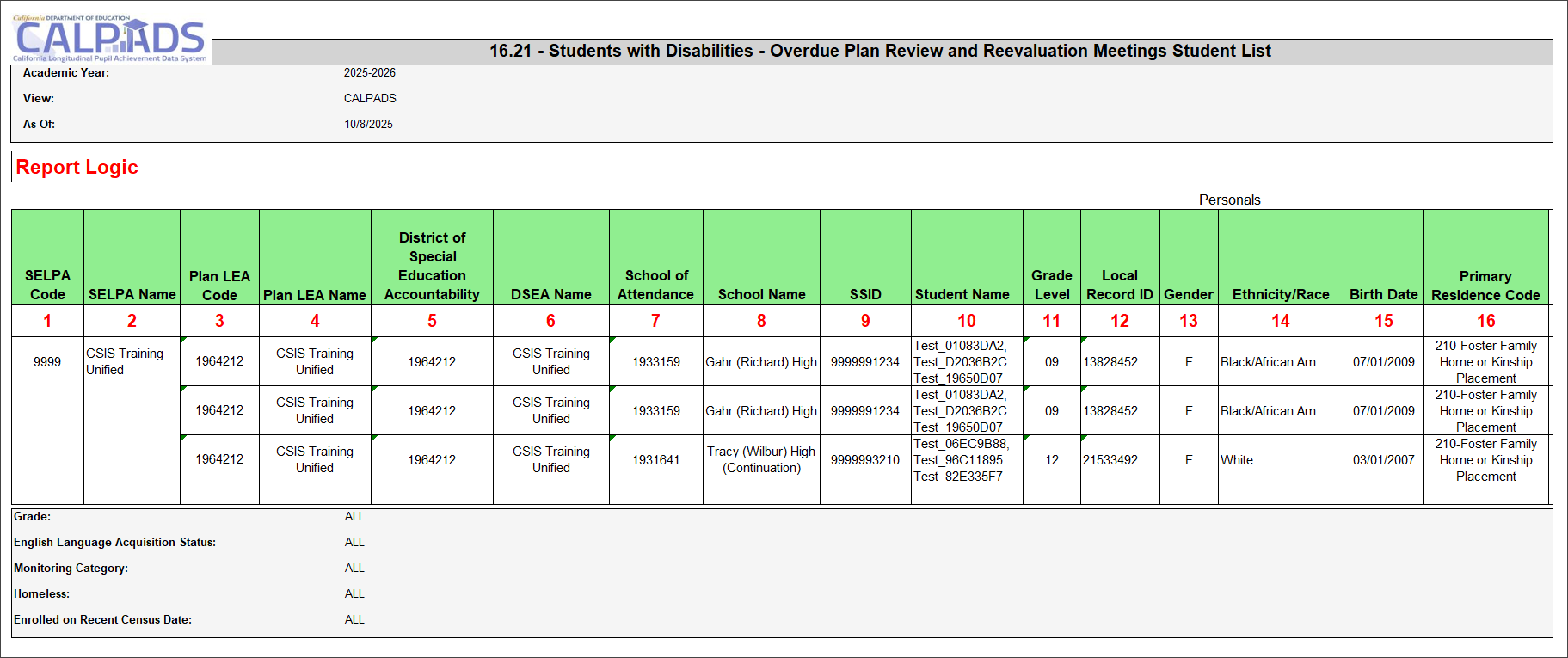Click the Academic Year label
Viewport: 1568px width, 658px height.
(66, 73)
